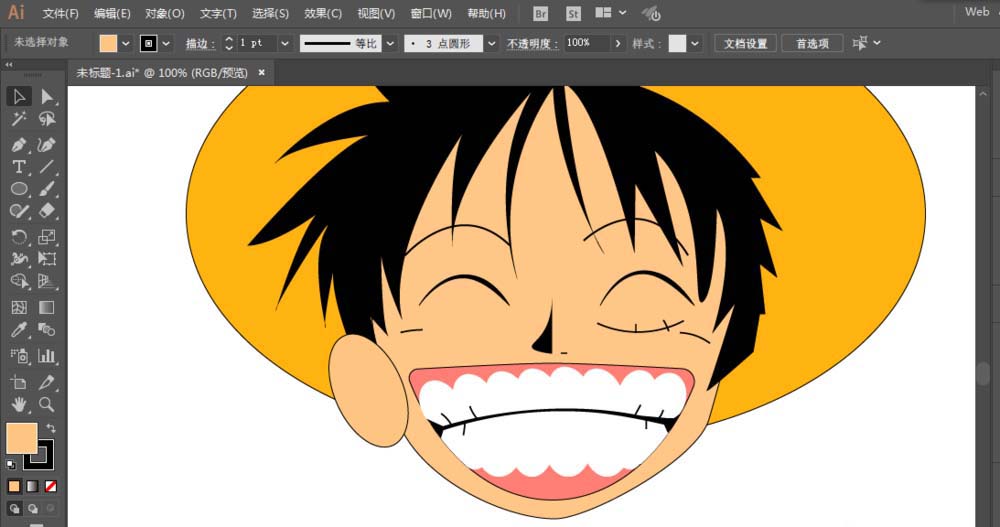Viewport: 1000px width, 527px height.
Task: Expand the align options dropdown arrow
Action: click(x=878, y=43)
